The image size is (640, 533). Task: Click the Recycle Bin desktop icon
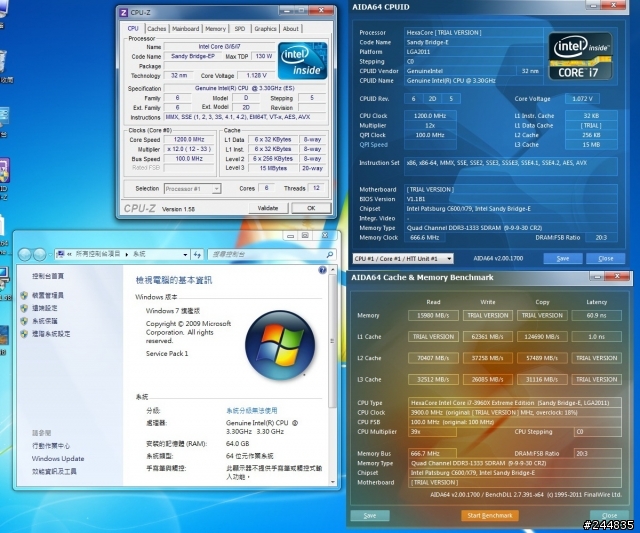pyautogui.click(x=3, y=61)
